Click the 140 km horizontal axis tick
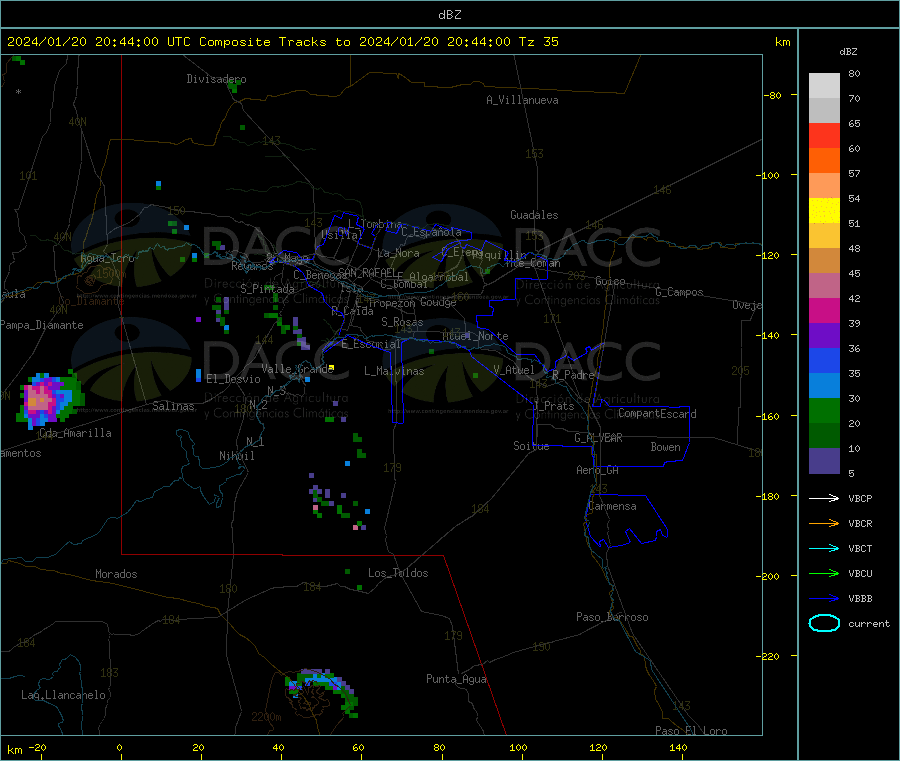 click(678, 747)
